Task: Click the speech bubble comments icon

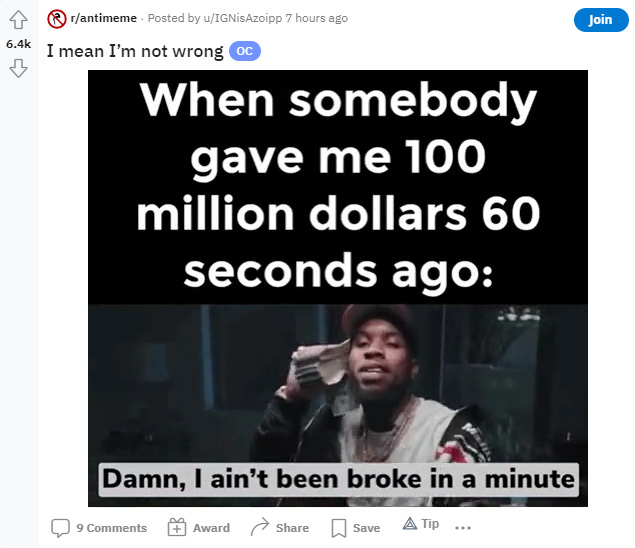Action: click(60, 528)
